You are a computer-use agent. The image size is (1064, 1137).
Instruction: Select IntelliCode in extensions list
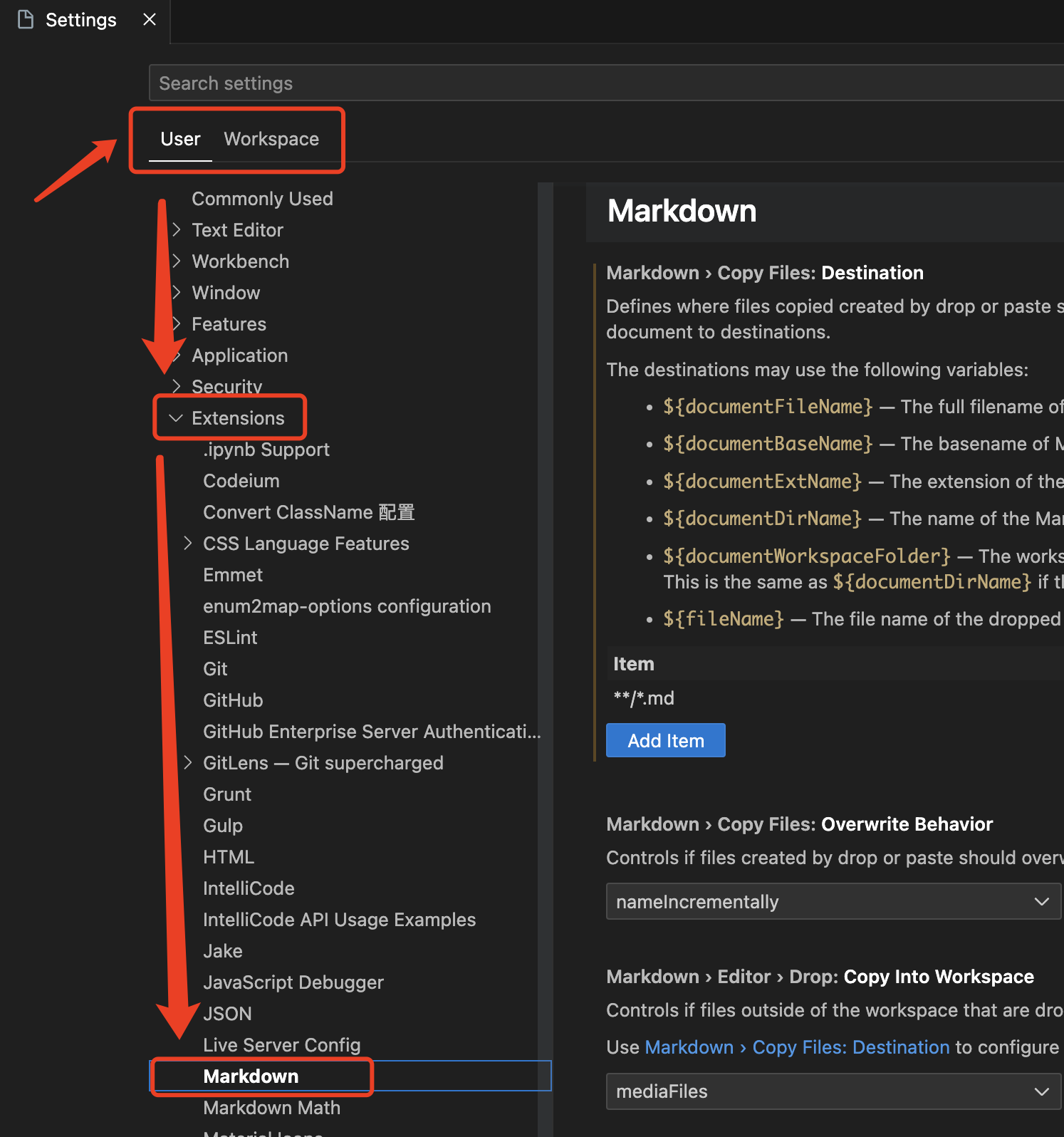[x=249, y=888]
